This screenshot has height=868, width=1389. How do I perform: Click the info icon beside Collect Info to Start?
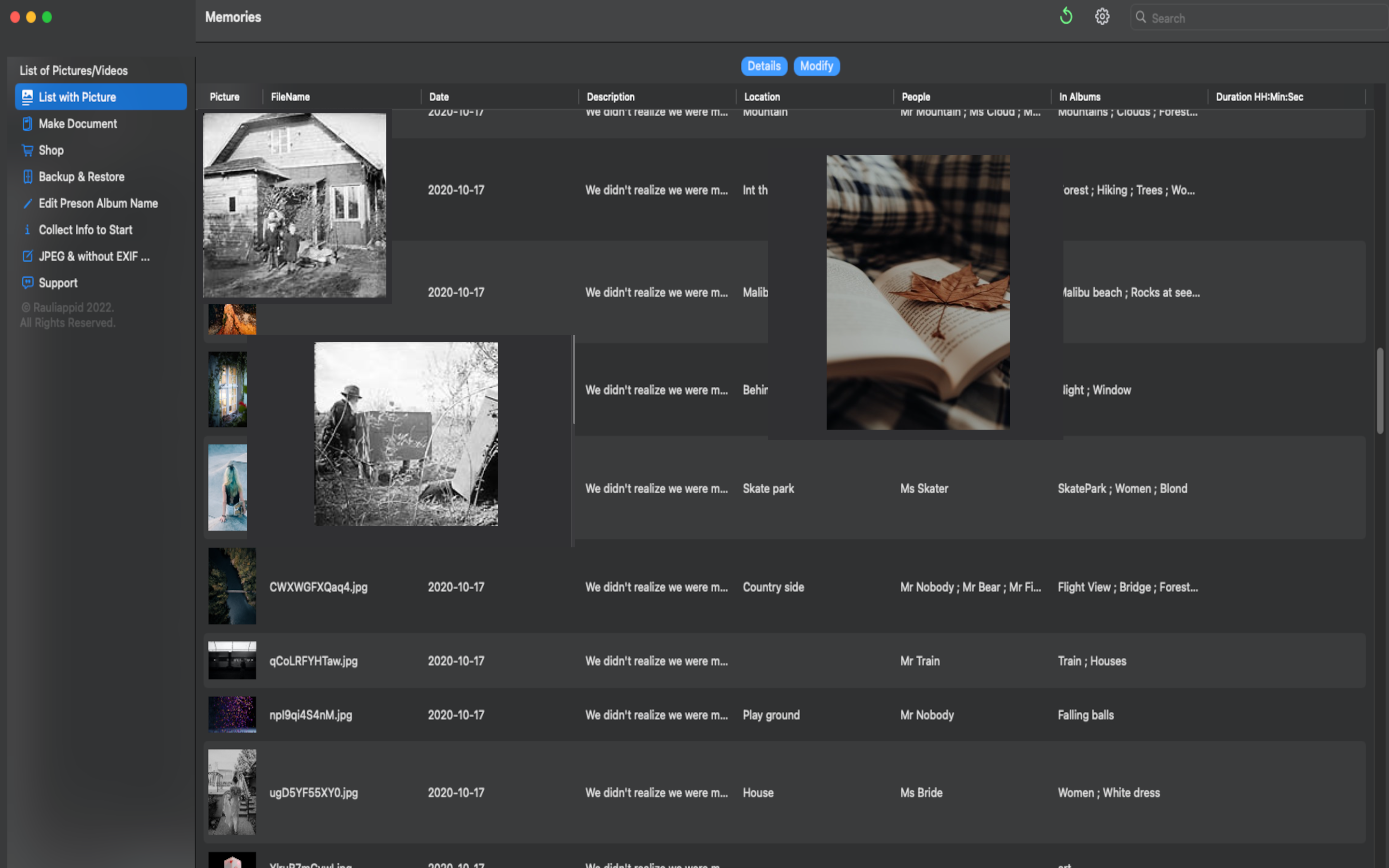(27, 230)
